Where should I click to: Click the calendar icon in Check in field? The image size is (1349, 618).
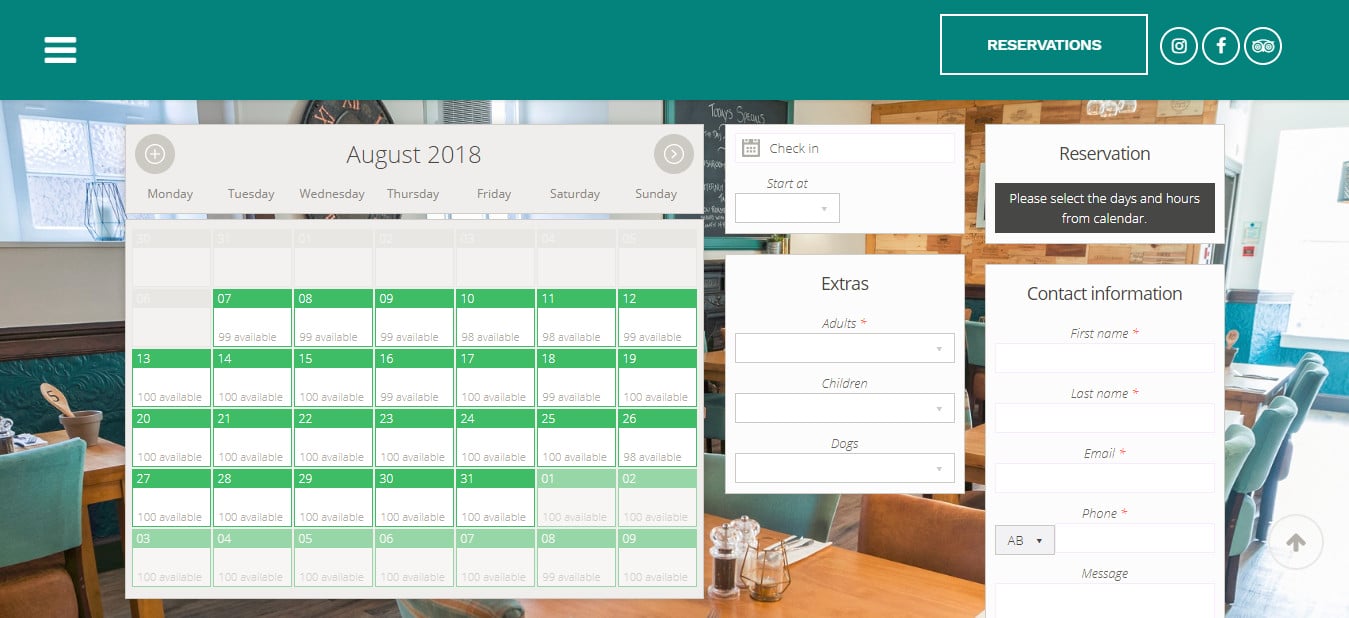(x=751, y=148)
